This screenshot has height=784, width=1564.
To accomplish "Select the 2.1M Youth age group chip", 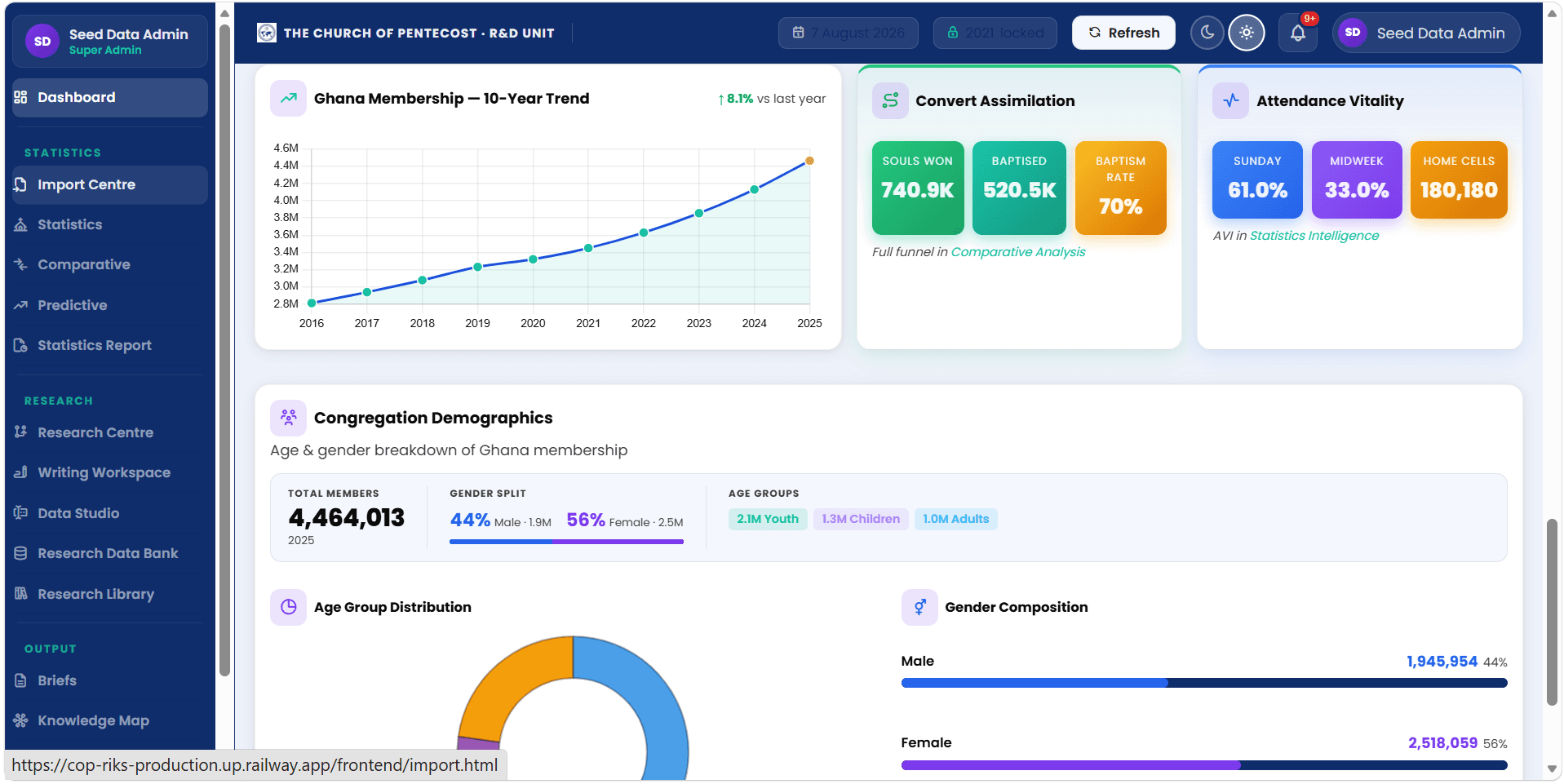I will point(768,519).
